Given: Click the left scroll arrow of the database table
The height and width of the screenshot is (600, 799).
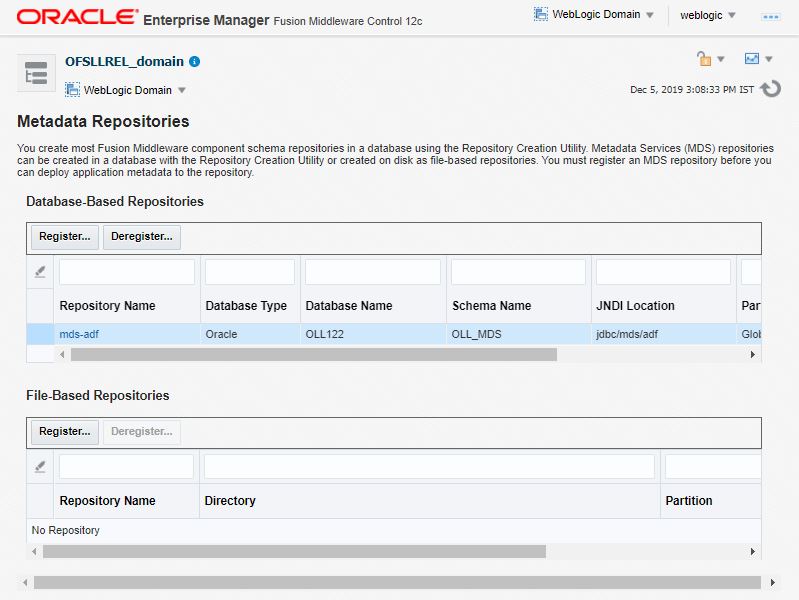Looking at the screenshot, I should point(62,354).
